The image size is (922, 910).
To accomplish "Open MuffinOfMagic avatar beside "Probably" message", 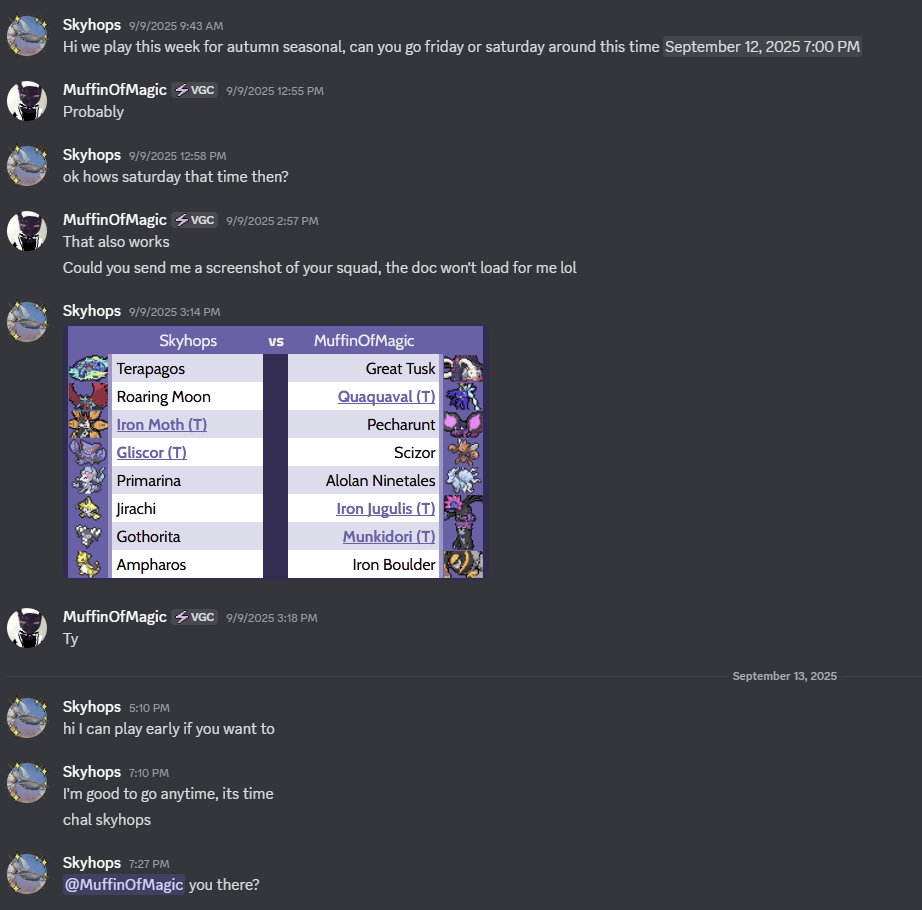I will coord(27,101).
